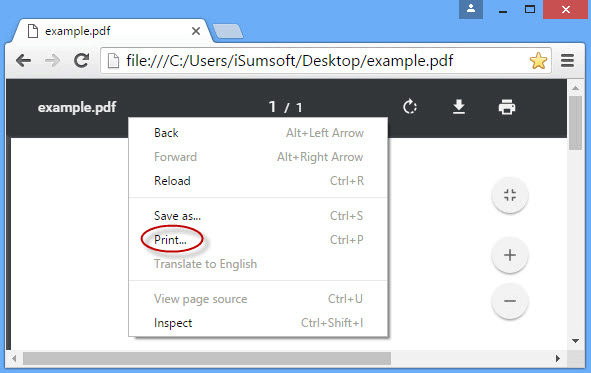
Task: Open the Chrome hamburger menu
Action: point(567,61)
